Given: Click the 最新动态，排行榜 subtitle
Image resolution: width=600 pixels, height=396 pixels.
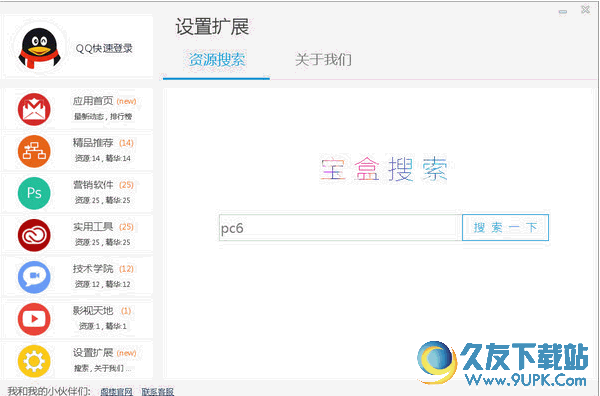Looking at the screenshot, I should point(103,117).
